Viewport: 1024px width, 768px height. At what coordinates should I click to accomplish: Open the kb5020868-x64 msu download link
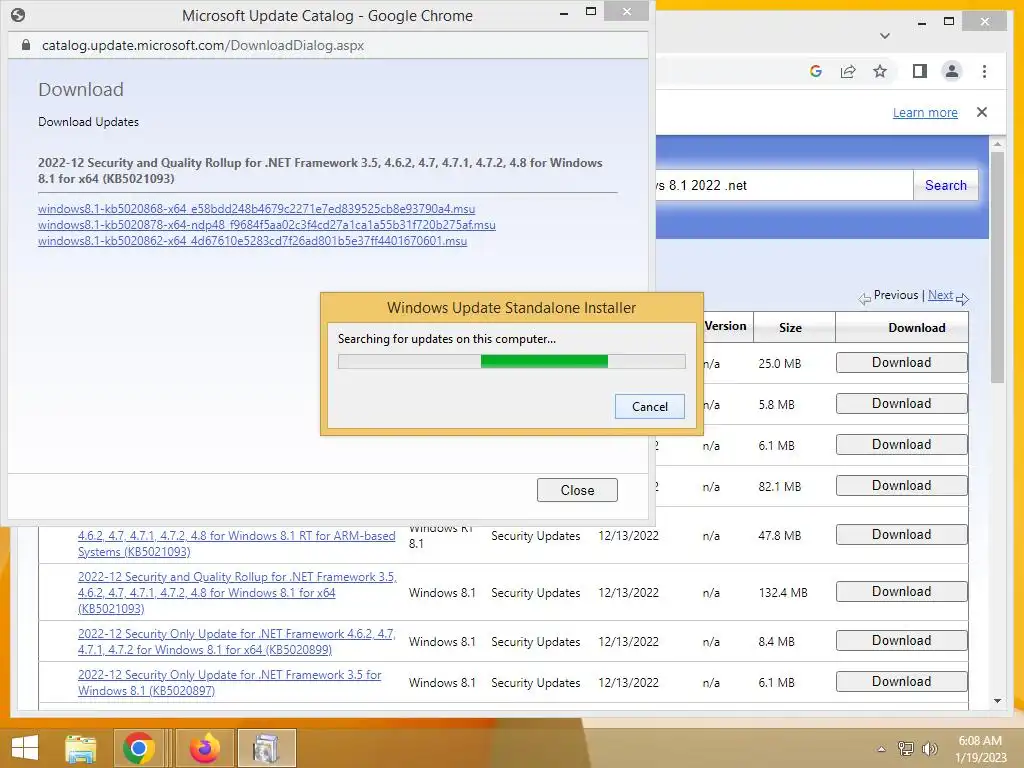click(x=257, y=209)
